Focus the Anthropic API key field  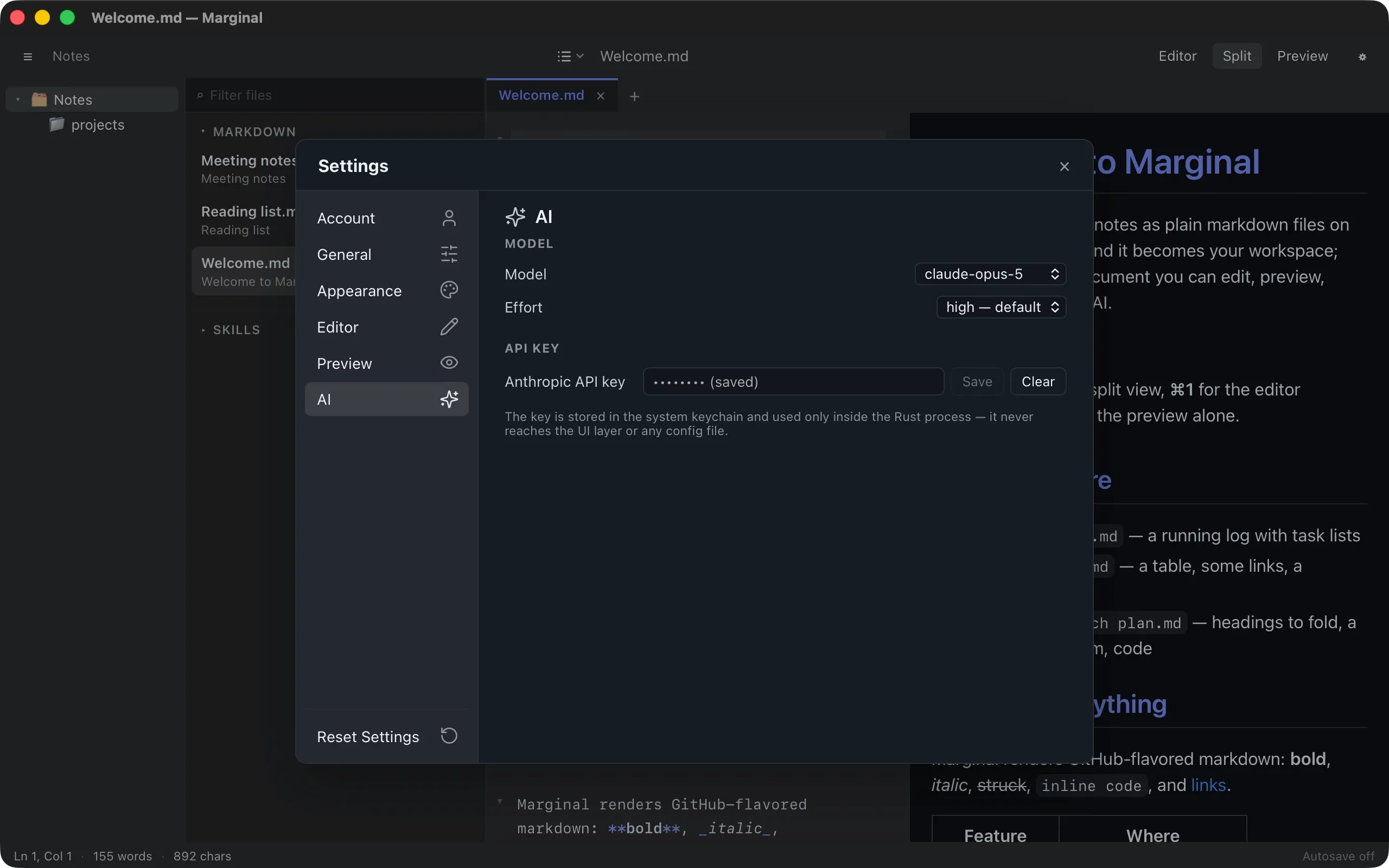[793, 382]
